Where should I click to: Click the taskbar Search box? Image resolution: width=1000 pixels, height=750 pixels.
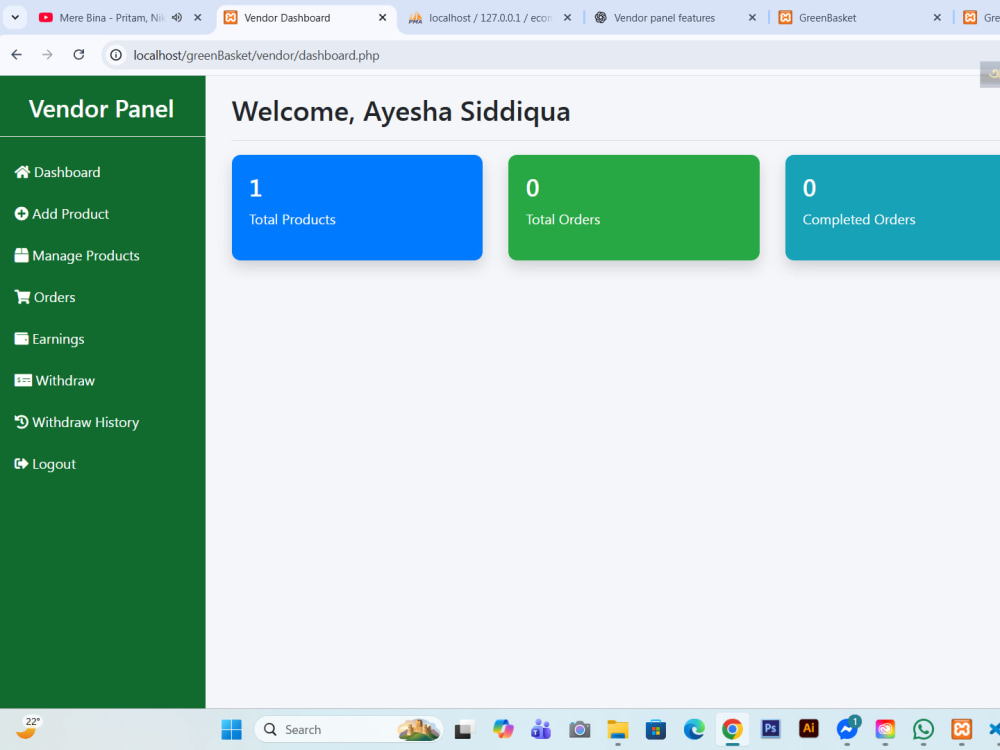click(348, 729)
